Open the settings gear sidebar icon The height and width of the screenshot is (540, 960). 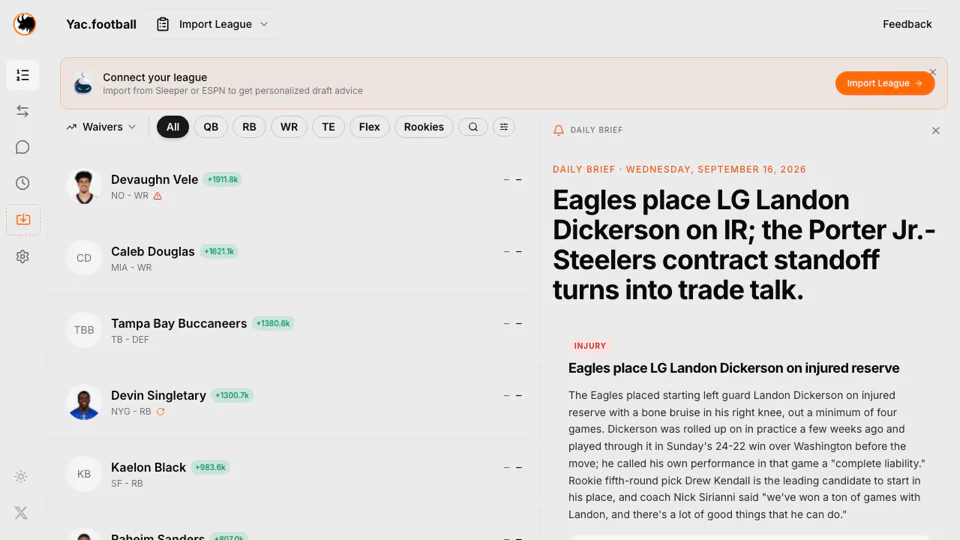point(23,257)
